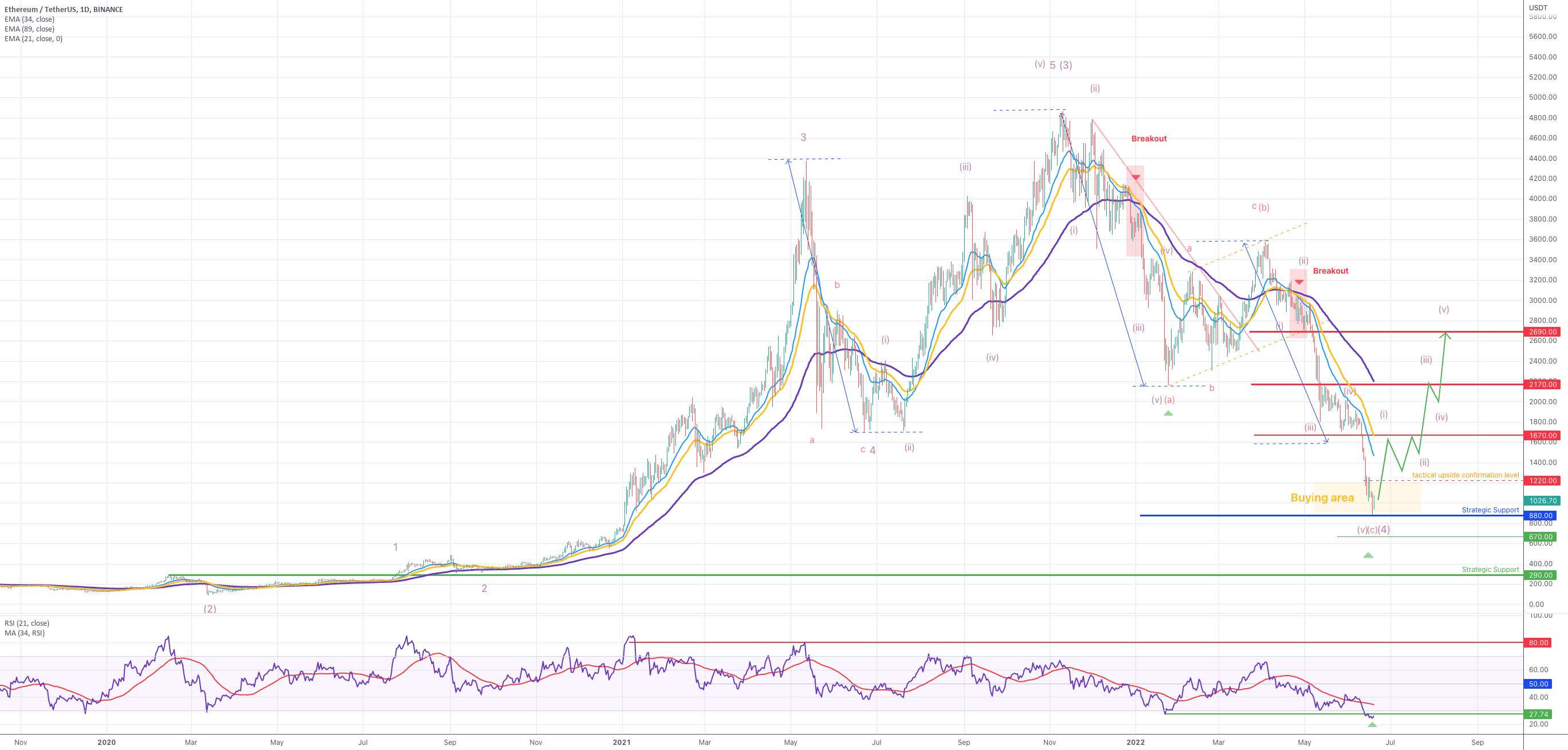This screenshot has height=750, width=1568.
Task: Select the EMA (21, close, 0) indicator label
Action: coord(33,39)
